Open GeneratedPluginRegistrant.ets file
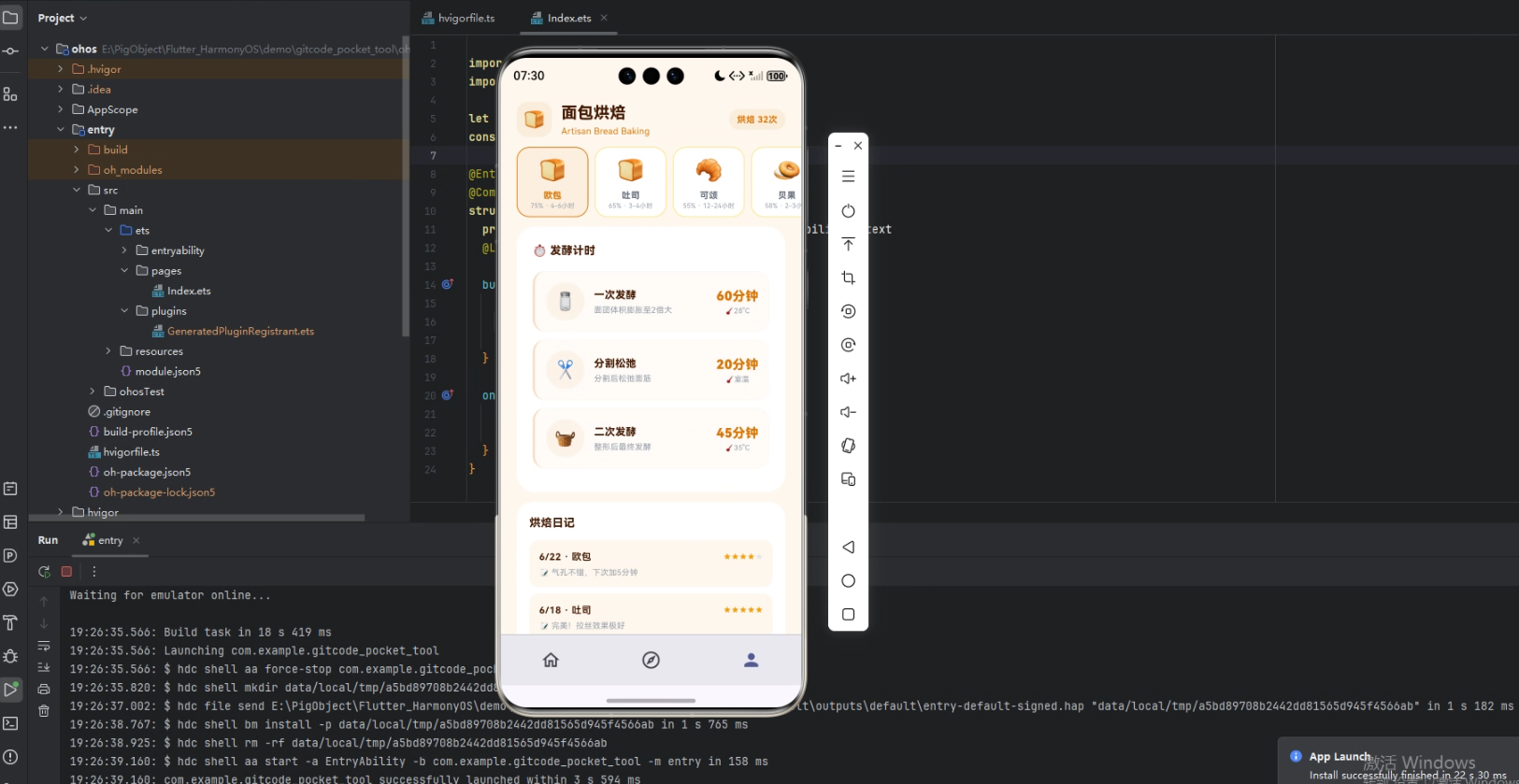The width and height of the screenshot is (1519, 784). pos(233,331)
